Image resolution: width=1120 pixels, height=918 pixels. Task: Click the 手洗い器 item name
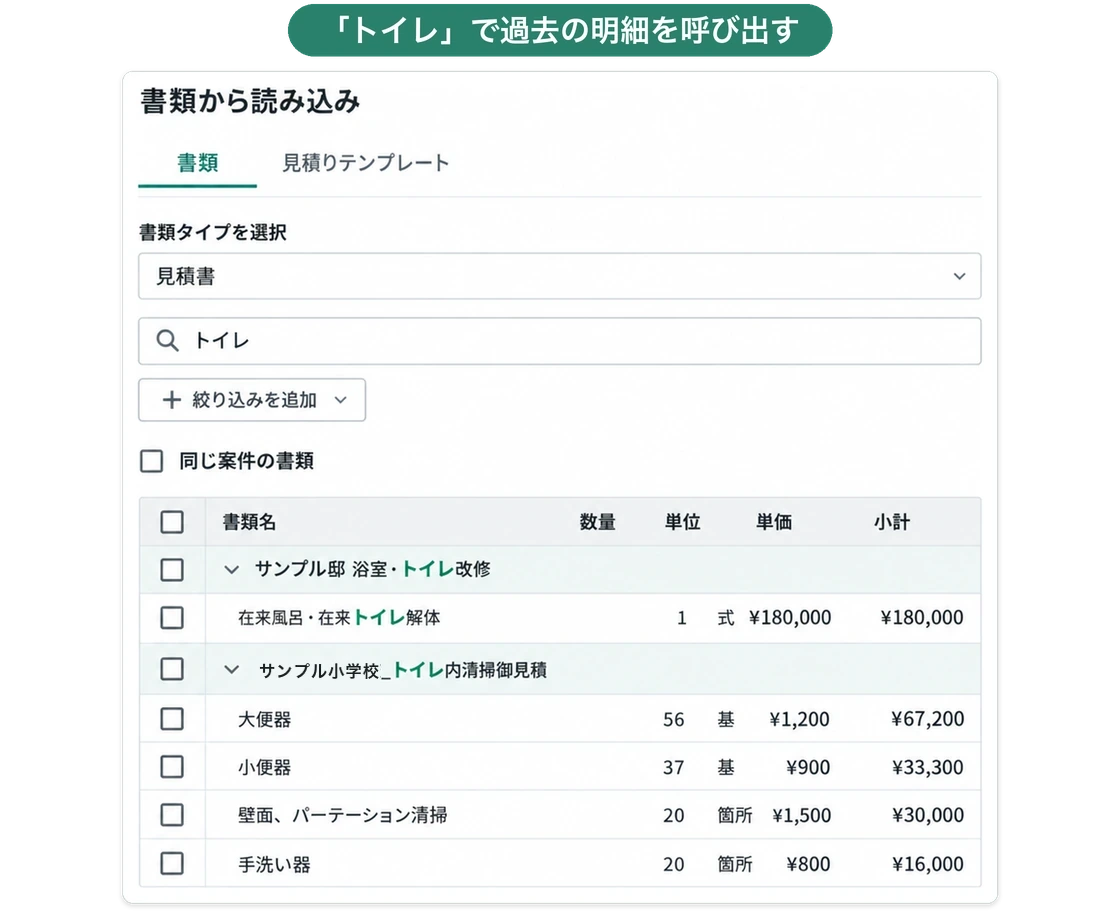[x=274, y=864]
